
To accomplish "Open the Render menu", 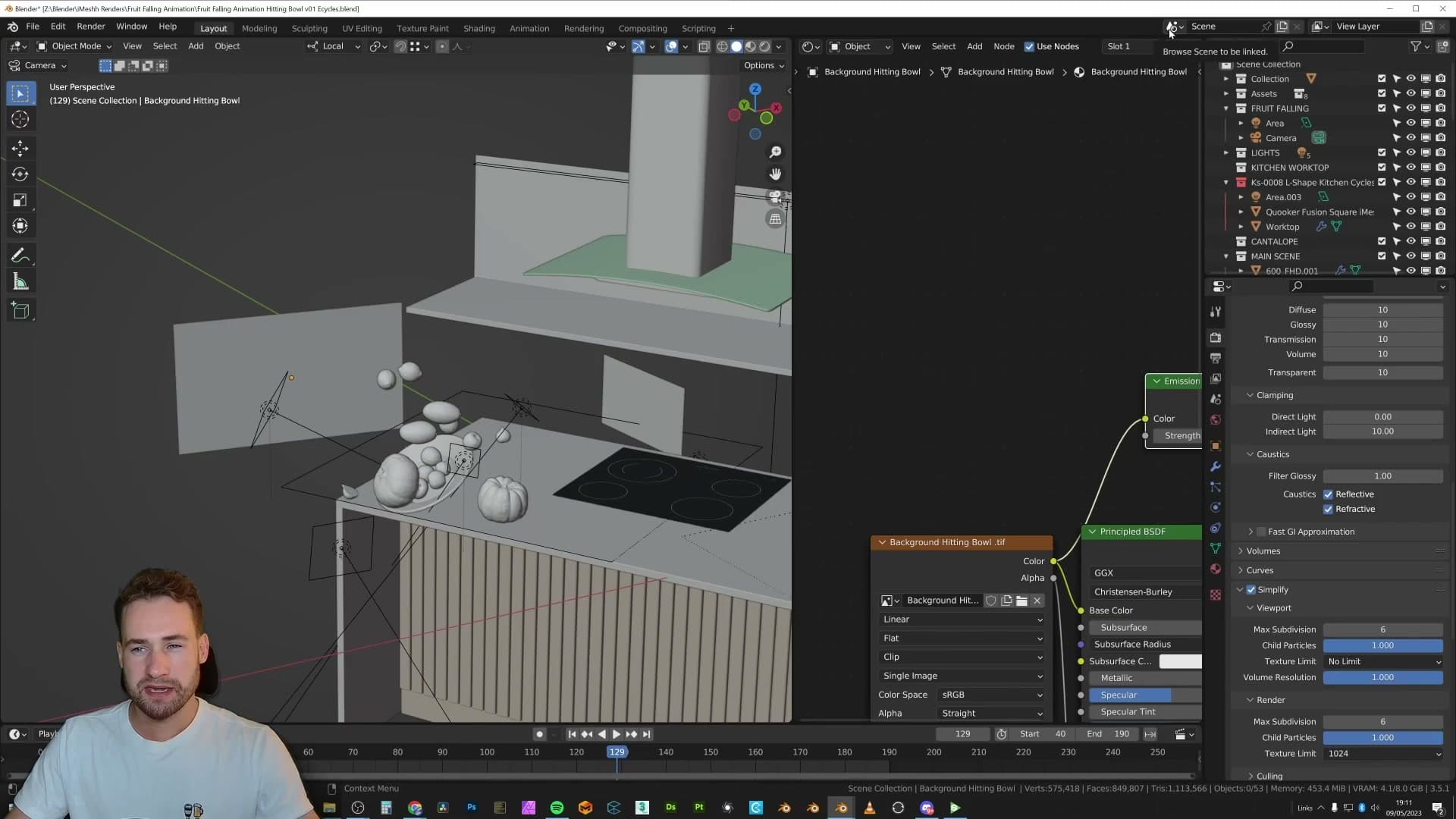I will (x=91, y=27).
